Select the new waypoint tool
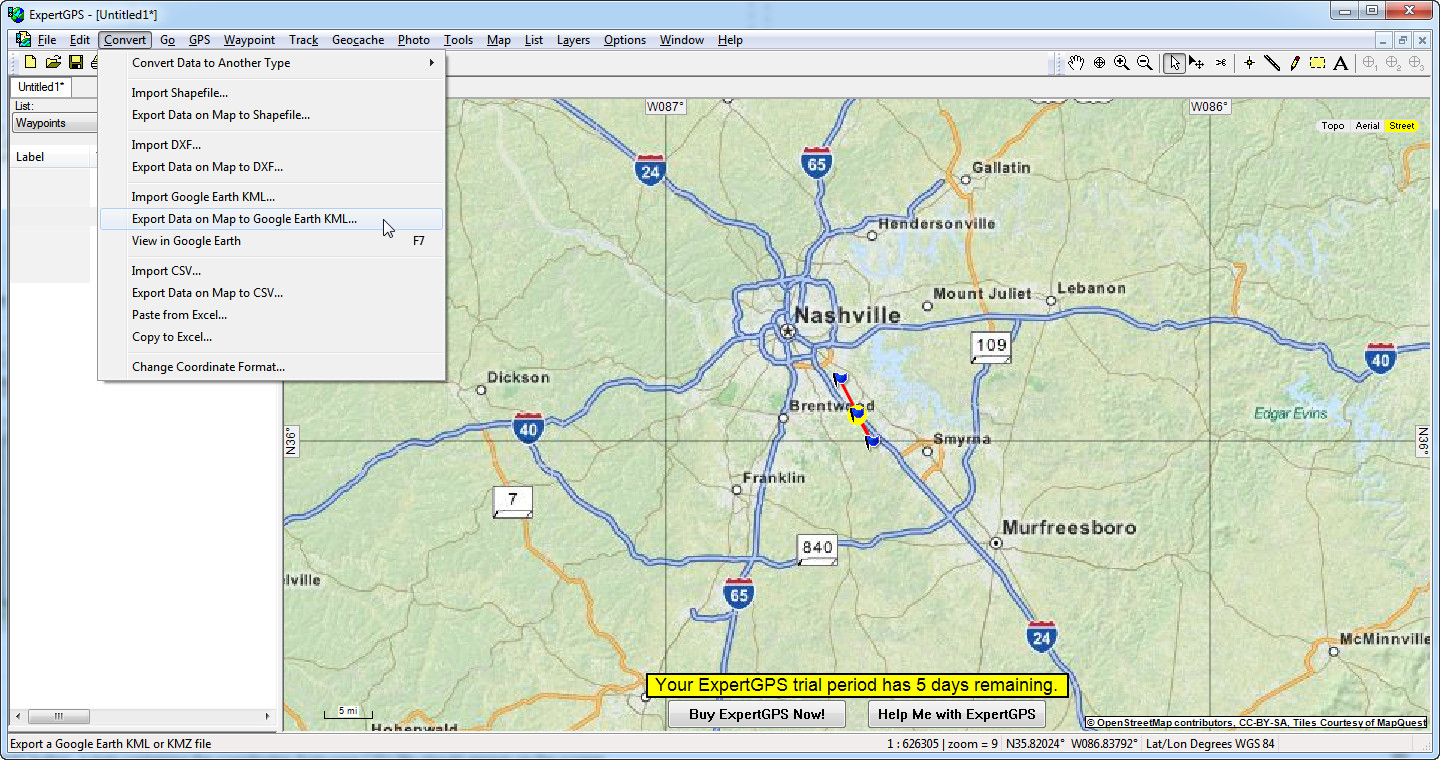Viewport: 1440px width, 760px height. pyautogui.click(x=1249, y=63)
